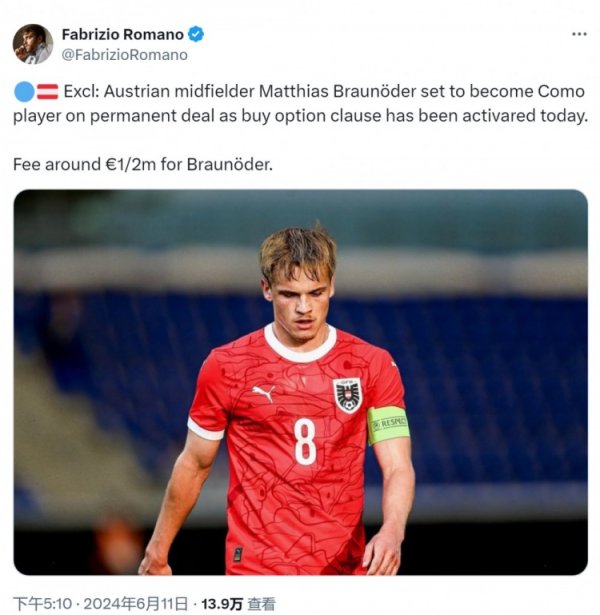Click Fabrizio Romano's profile avatar
This screenshot has height=615, width=600.
(33, 44)
